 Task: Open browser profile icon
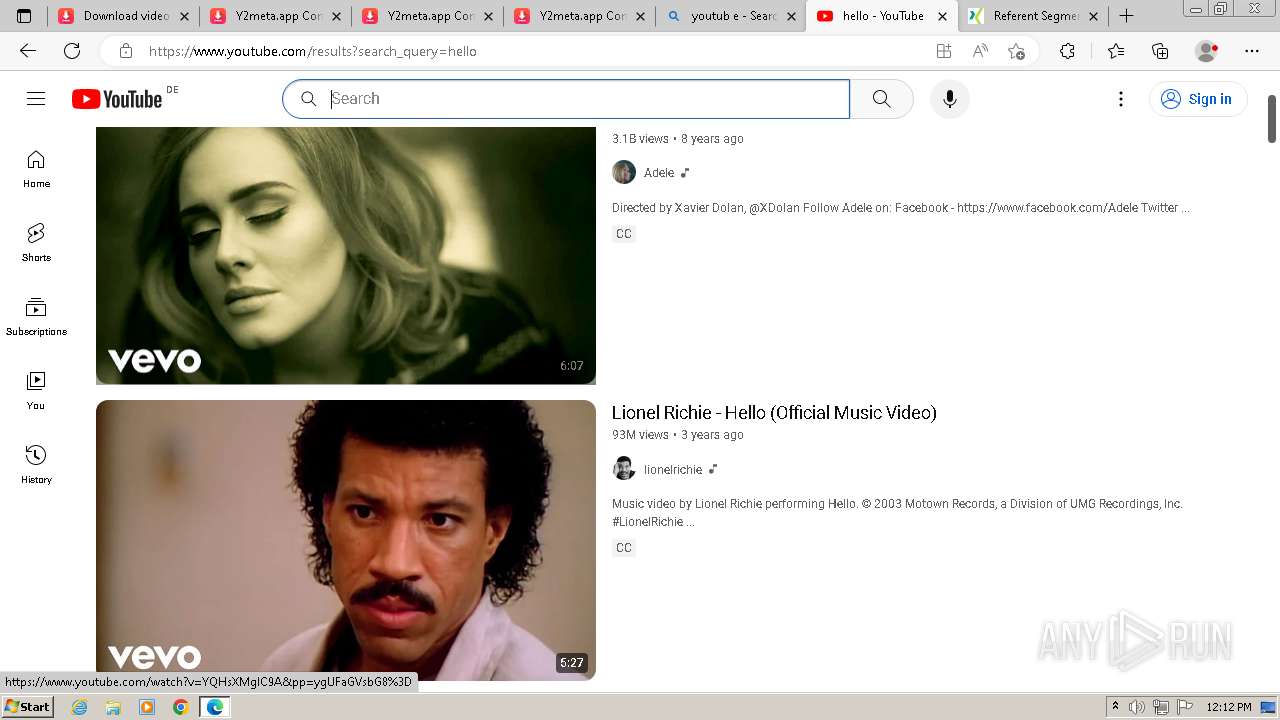[1207, 51]
